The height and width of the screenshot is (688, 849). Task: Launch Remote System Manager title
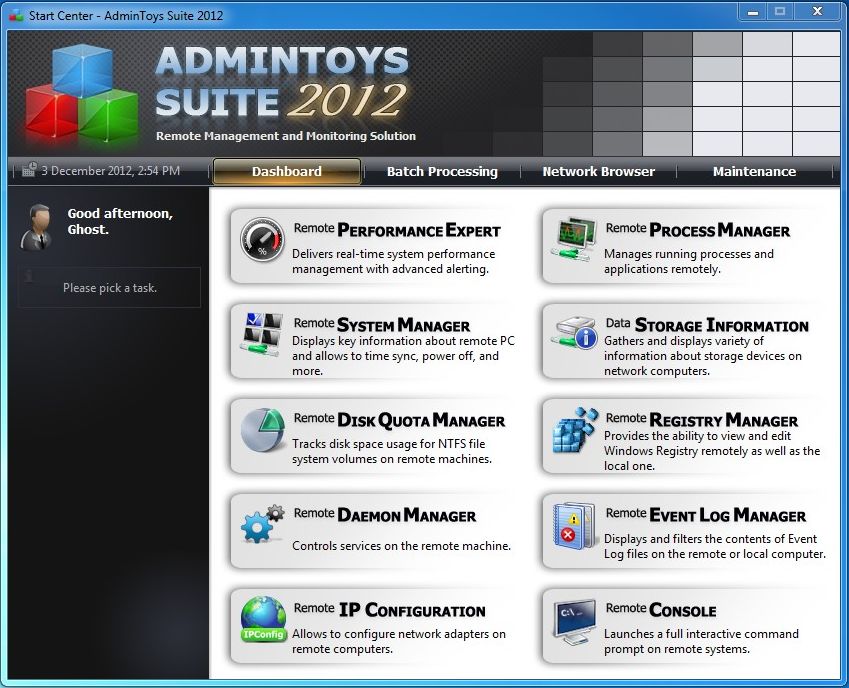pos(382,325)
